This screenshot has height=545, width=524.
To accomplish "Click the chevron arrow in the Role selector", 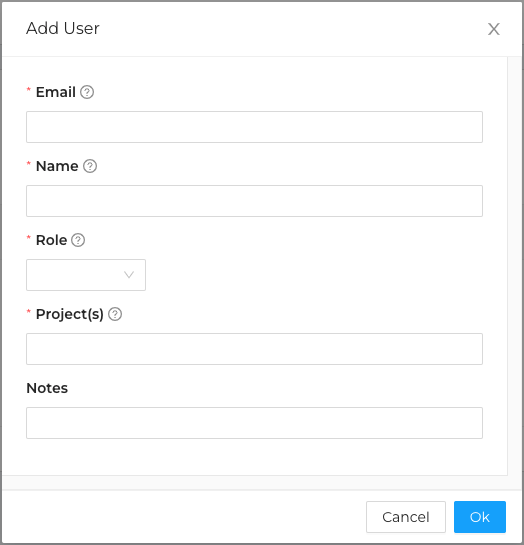I will pos(129,275).
